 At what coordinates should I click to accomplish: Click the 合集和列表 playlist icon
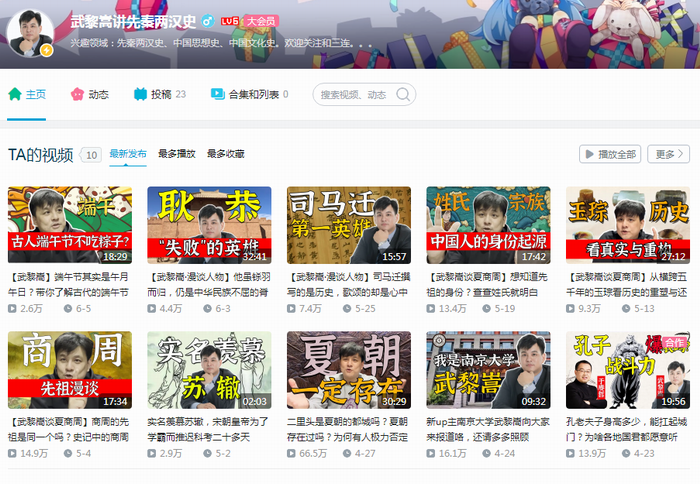point(217,94)
